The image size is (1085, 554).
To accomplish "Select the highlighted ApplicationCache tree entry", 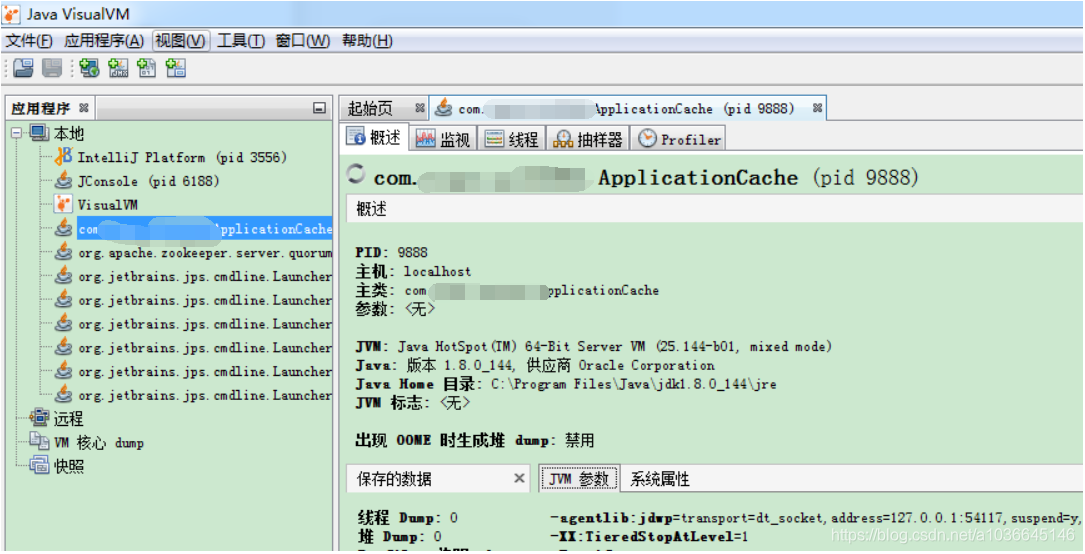I will [205, 229].
